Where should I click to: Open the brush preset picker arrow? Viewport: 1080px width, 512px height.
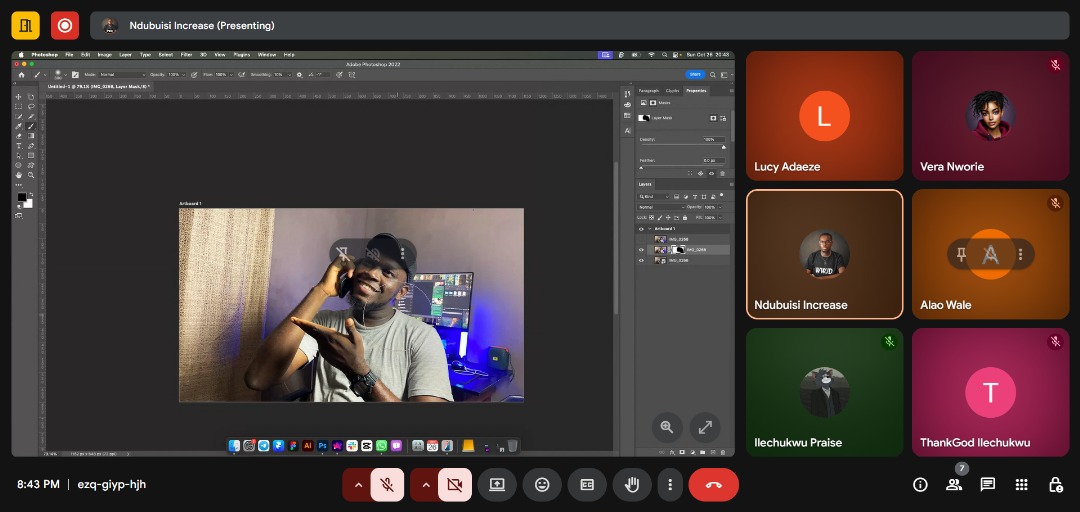(x=65, y=74)
